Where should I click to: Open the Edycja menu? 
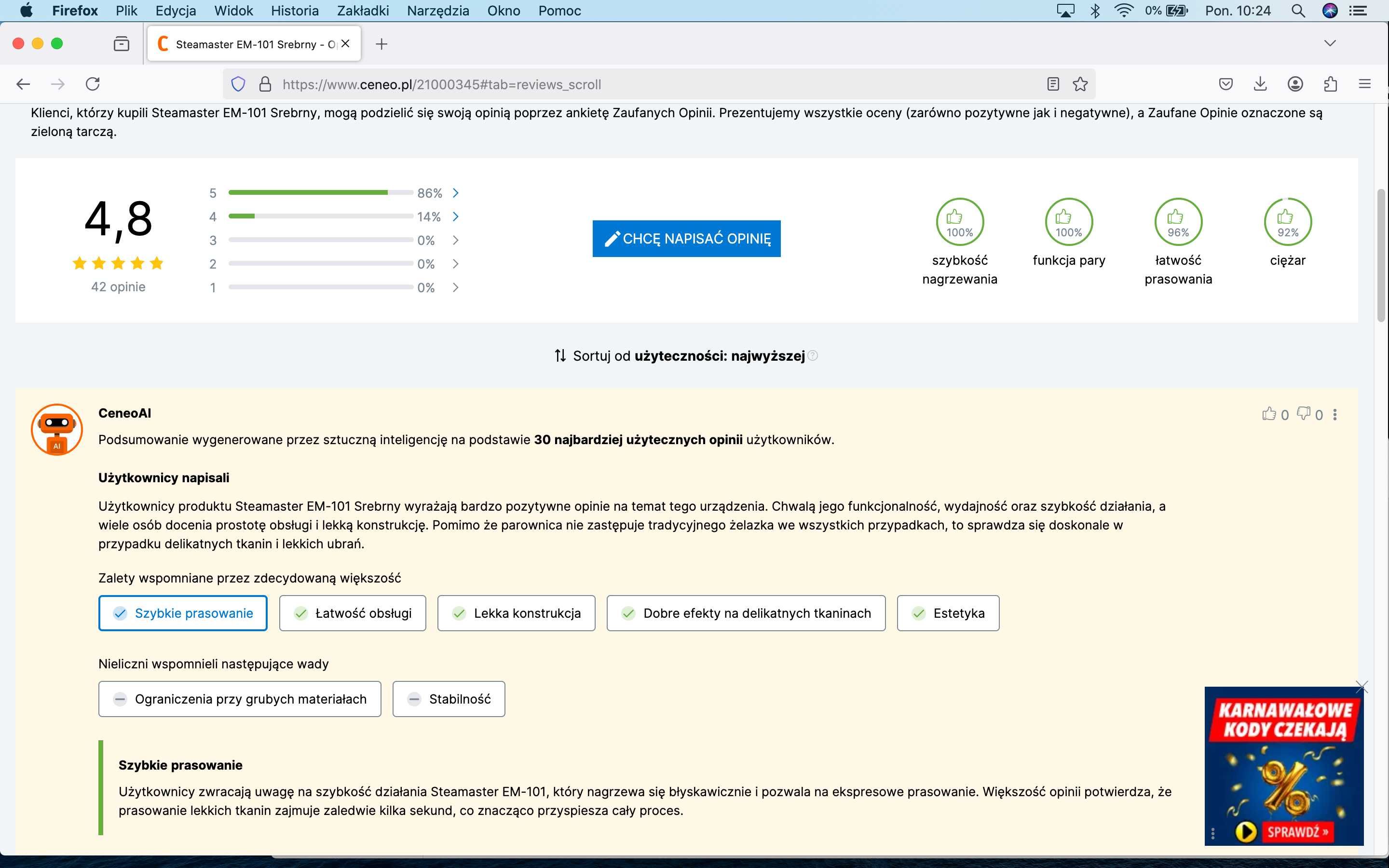tap(176, 10)
